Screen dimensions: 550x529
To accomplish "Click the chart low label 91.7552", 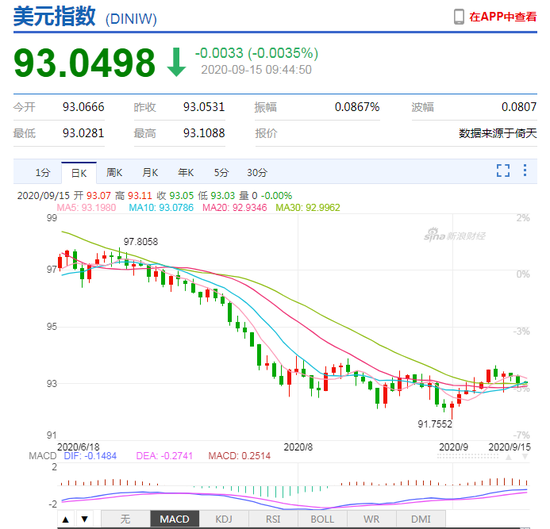I will [435, 424].
